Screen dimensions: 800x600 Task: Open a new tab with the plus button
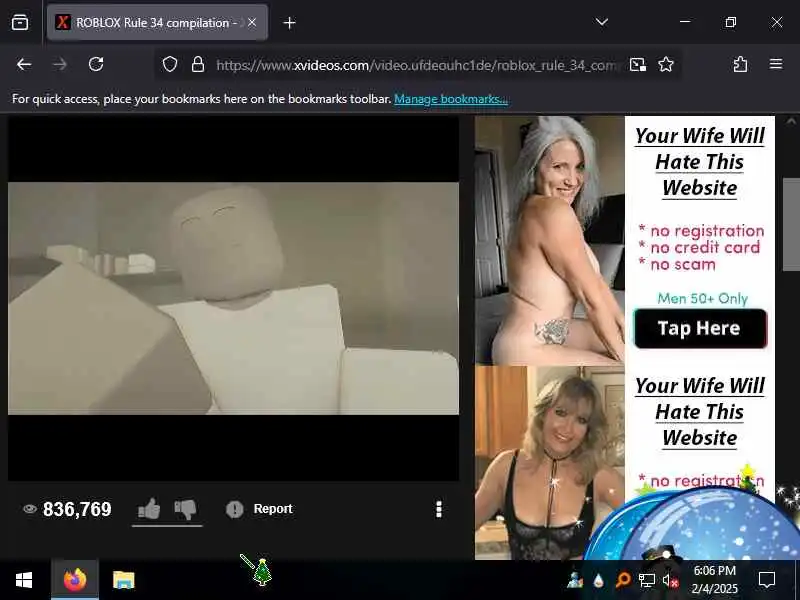(x=289, y=23)
